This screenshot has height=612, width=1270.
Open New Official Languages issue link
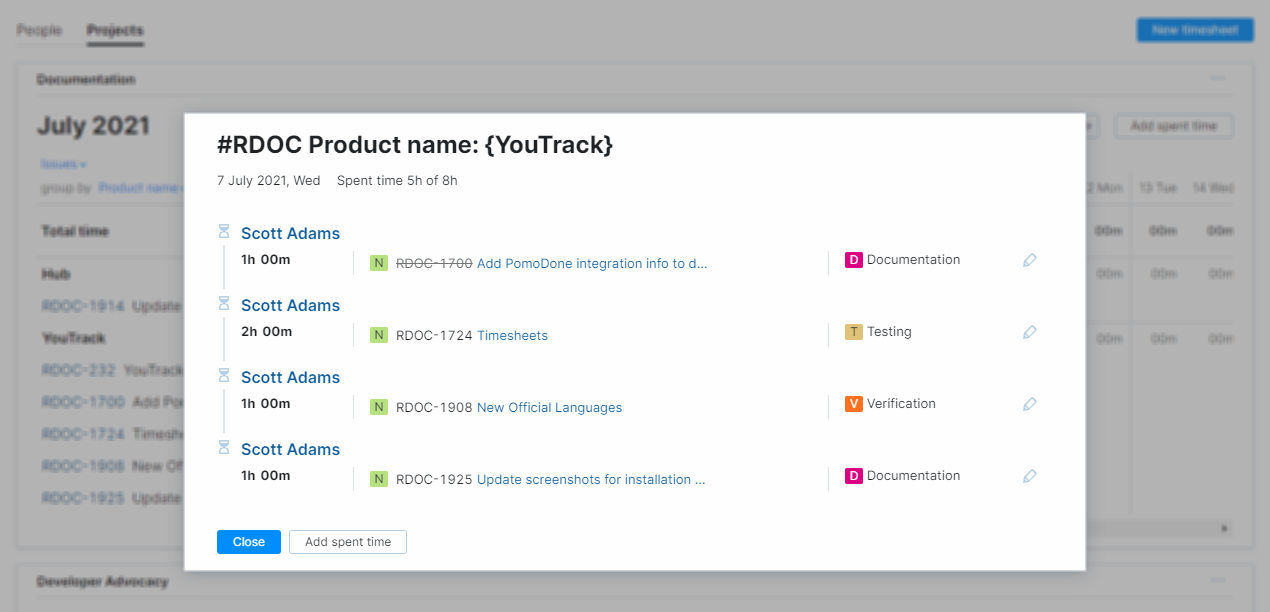[x=549, y=408]
